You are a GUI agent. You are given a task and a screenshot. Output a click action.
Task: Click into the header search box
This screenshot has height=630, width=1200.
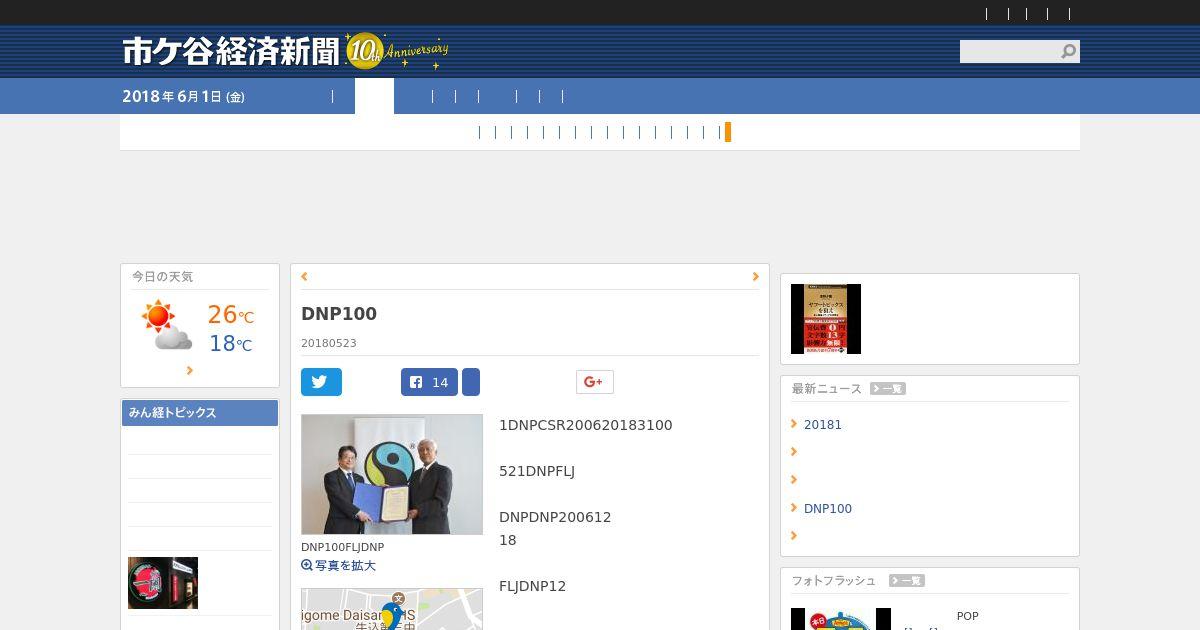pos(1009,51)
